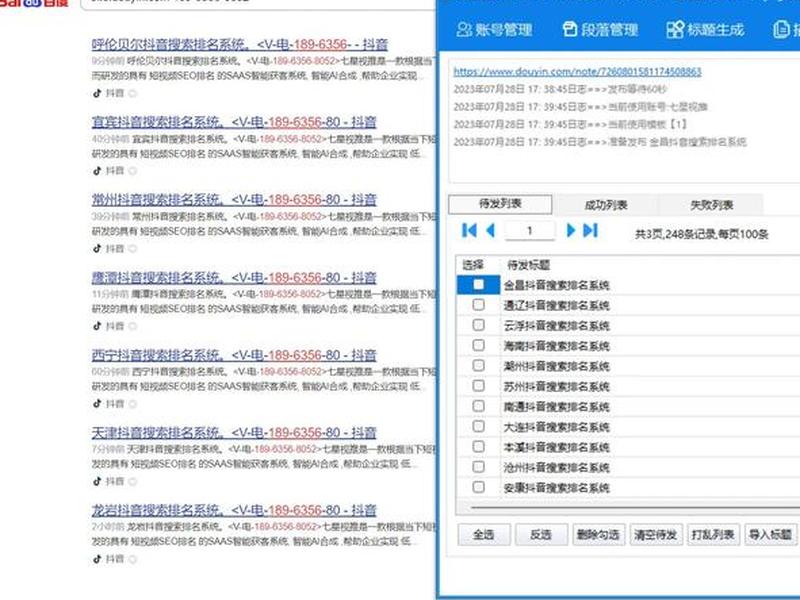Click Douyin icon under 呼伦贝尔 search result
Viewport: 800px width, 600px height.
coord(97,93)
